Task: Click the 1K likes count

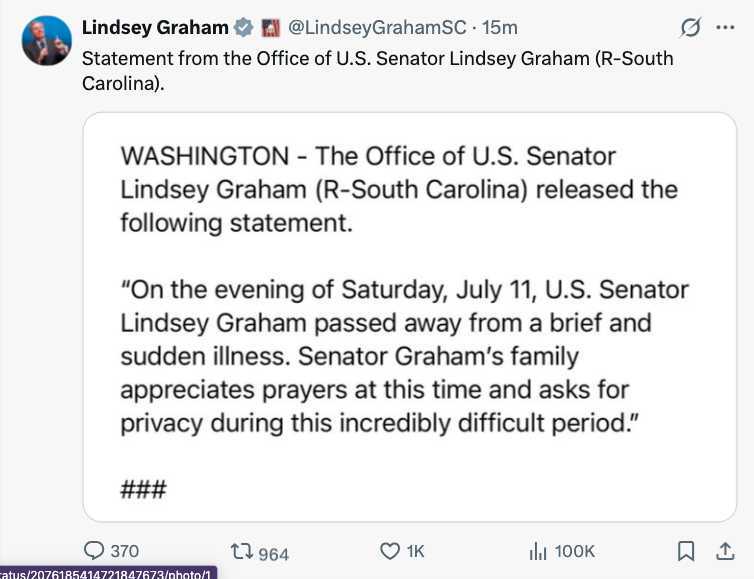Action: (x=415, y=551)
